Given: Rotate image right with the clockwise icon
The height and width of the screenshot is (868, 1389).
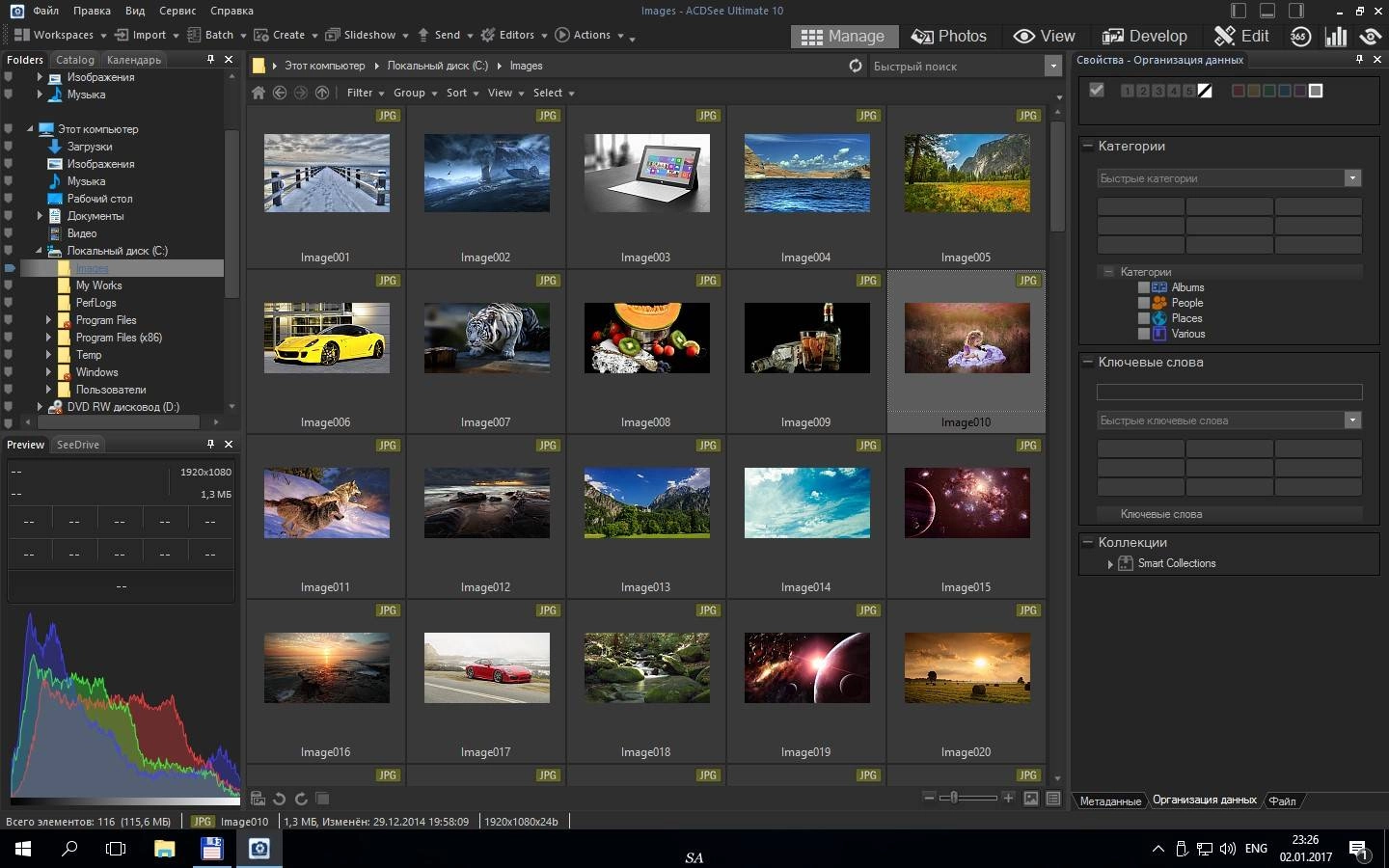Looking at the screenshot, I should click(x=301, y=799).
